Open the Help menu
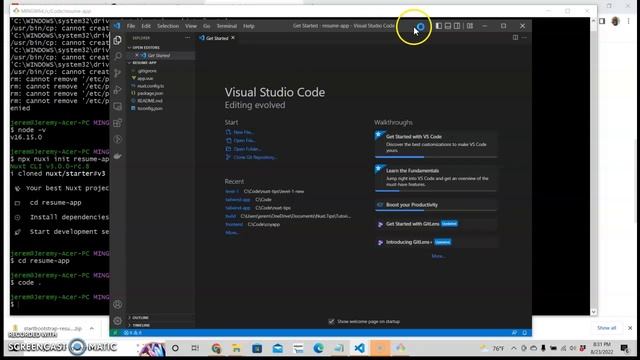The height and width of the screenshot is (360, 640). point(249,26)
